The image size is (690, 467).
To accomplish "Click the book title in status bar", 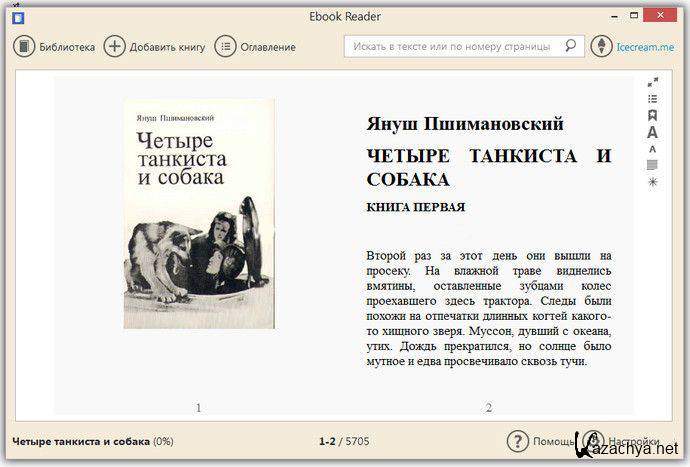I will [80, 441].
